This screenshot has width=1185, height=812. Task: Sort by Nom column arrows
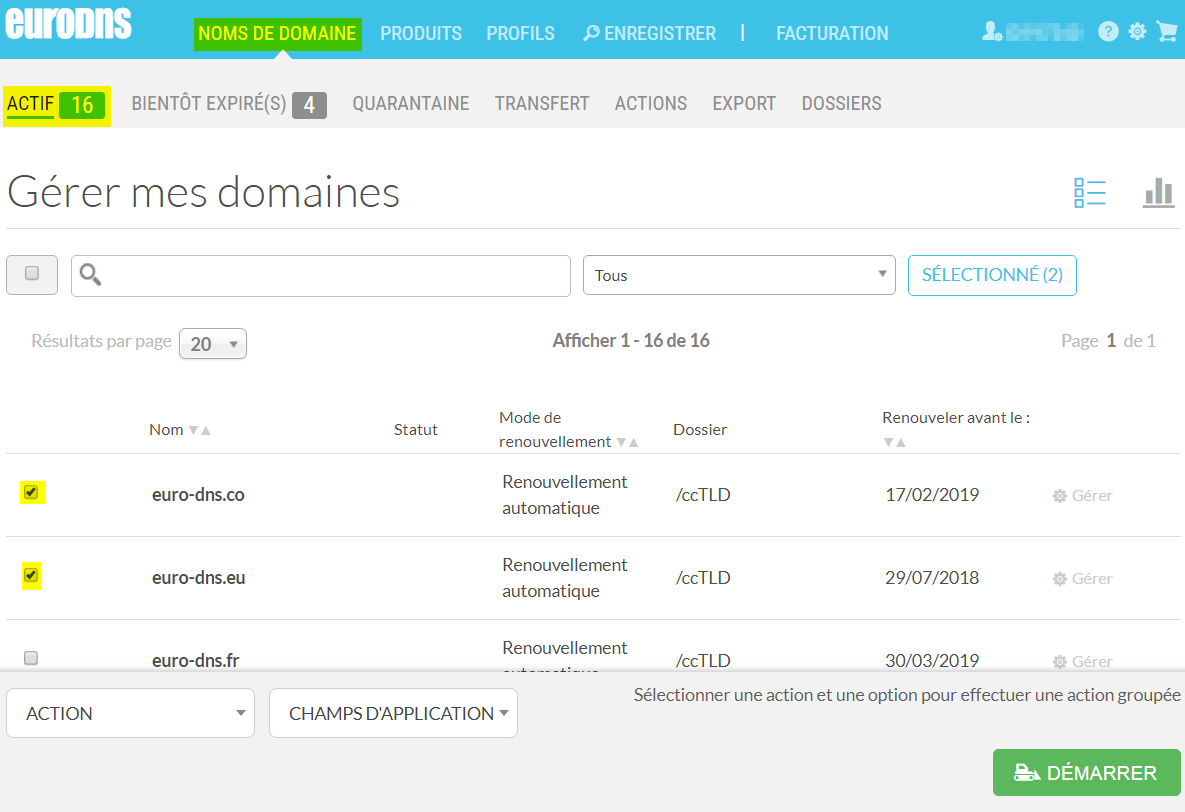tap(200, 430)
